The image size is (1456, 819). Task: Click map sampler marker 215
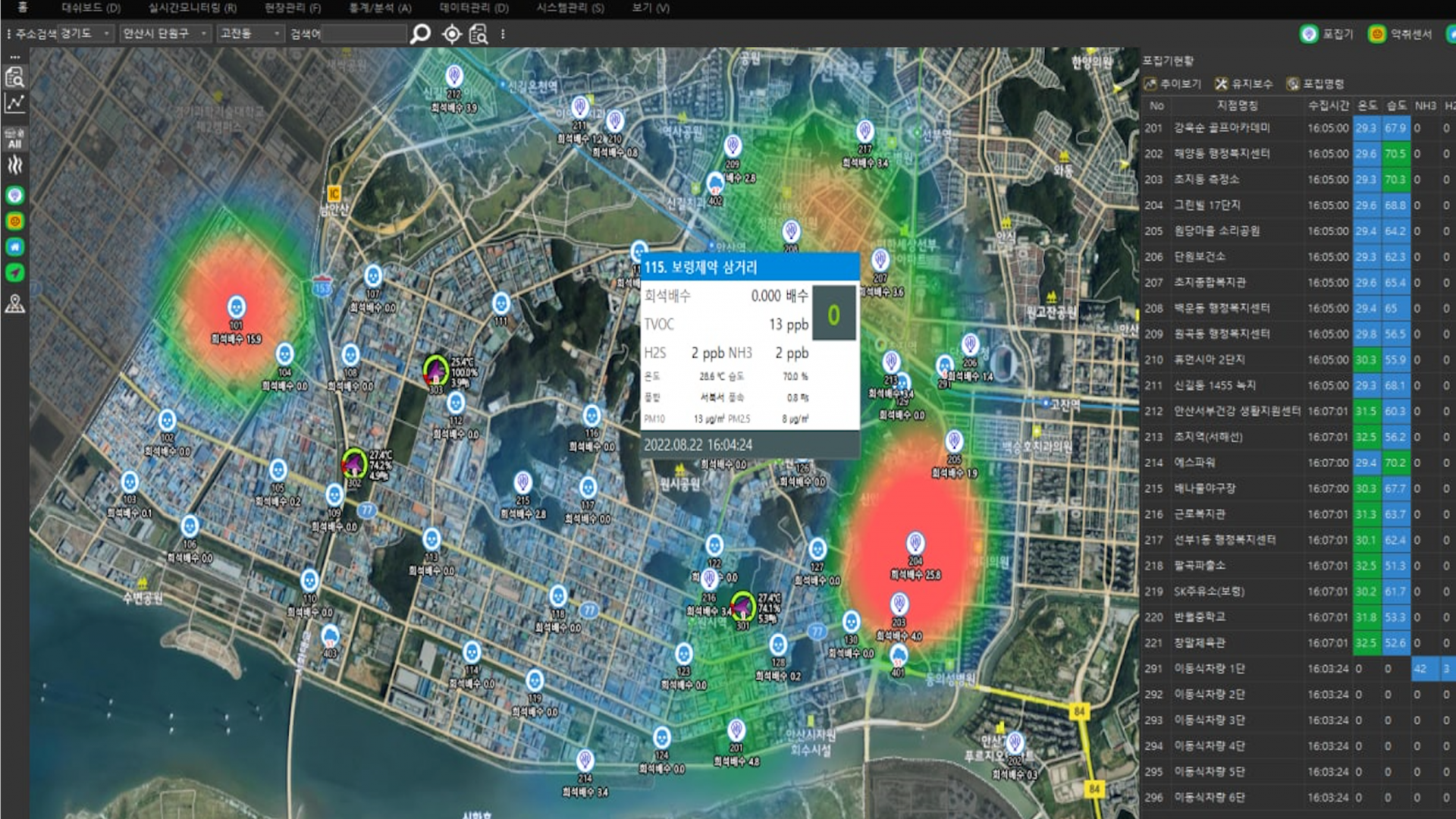[522, 483]
